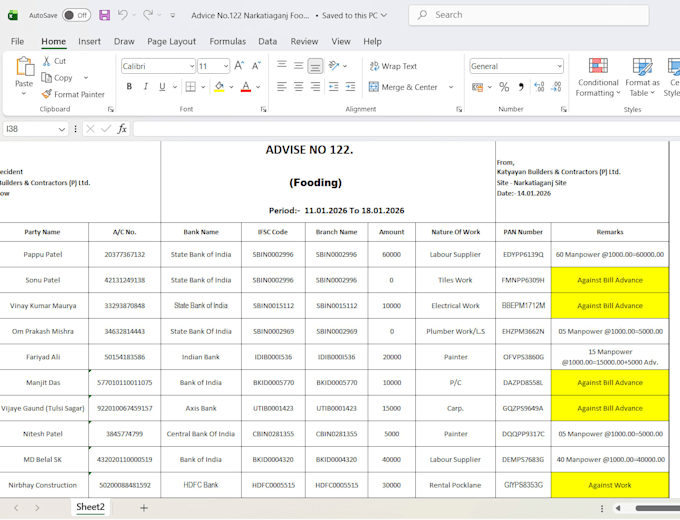This screenshot has width=680, height=520.
Task: Apply Underline formatting
Action: click(162, 87)
